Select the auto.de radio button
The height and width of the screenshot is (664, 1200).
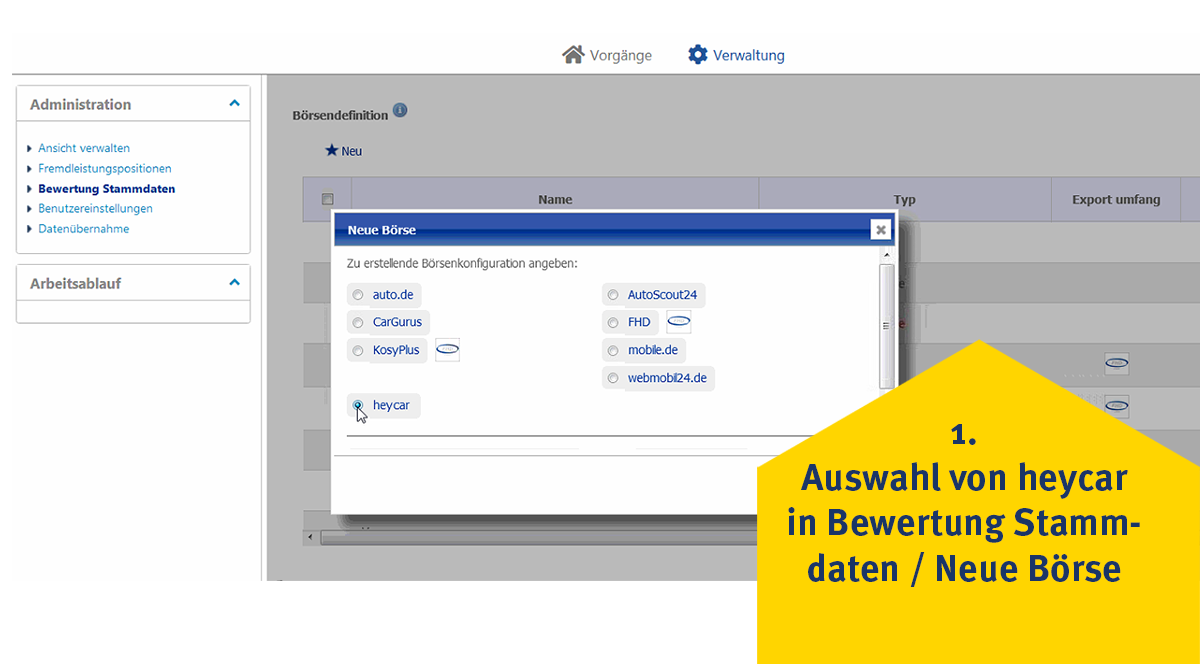pyautogui.click(x=358, y=295)
